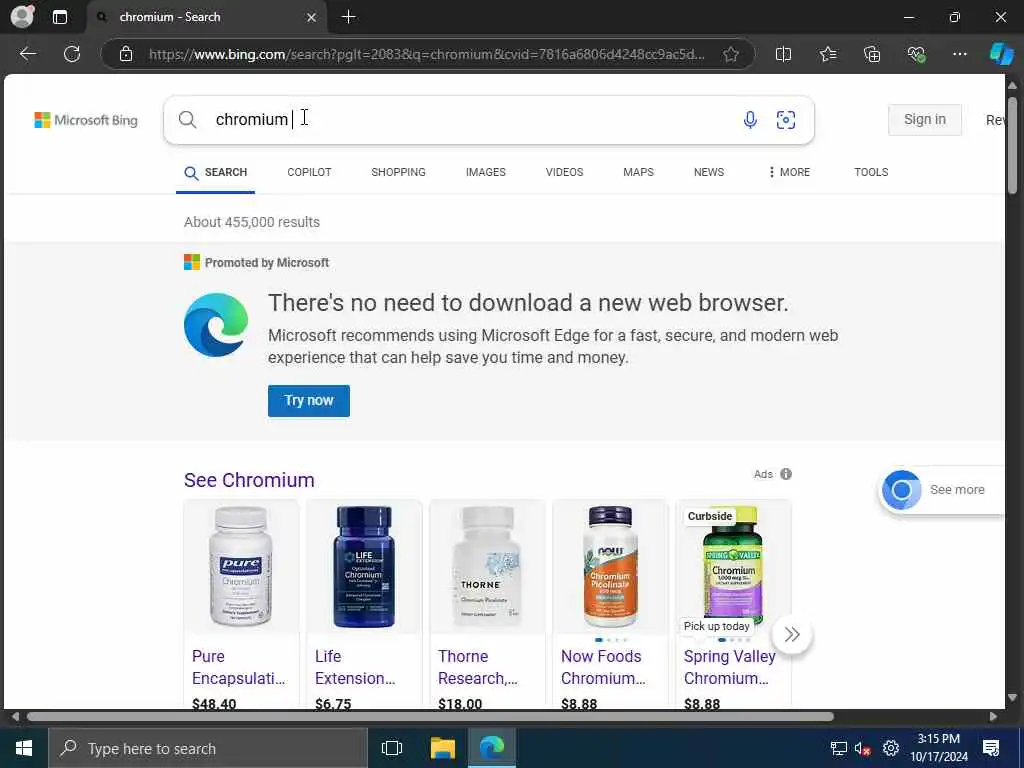Click the Microsoft Bing logo

(86, 120)
